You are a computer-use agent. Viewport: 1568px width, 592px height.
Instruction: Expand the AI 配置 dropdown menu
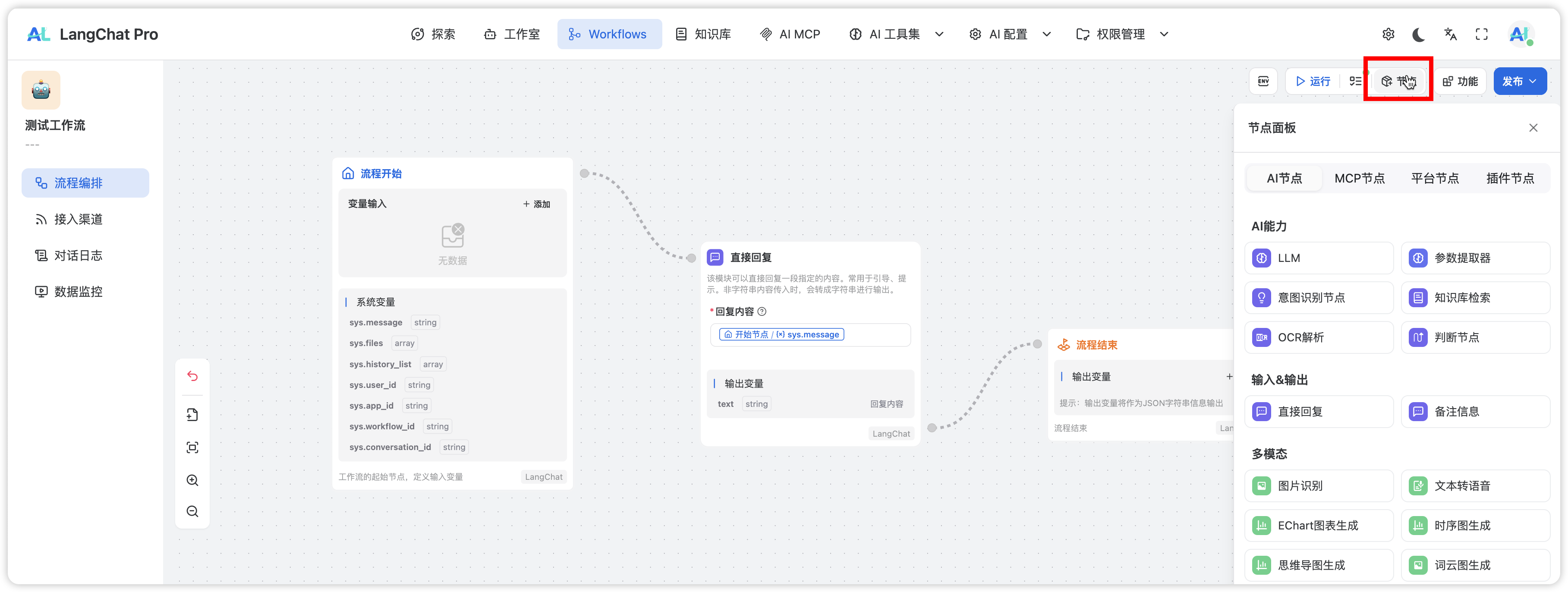(1010, 34)
